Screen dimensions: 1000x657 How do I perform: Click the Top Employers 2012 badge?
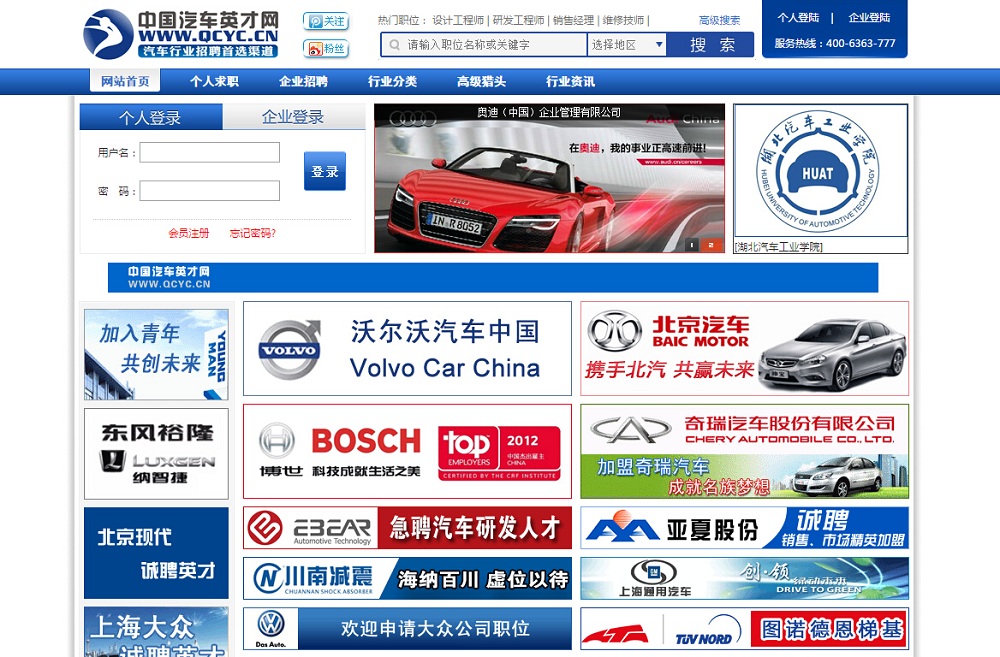pyautogui.click(x=499, y=453)
